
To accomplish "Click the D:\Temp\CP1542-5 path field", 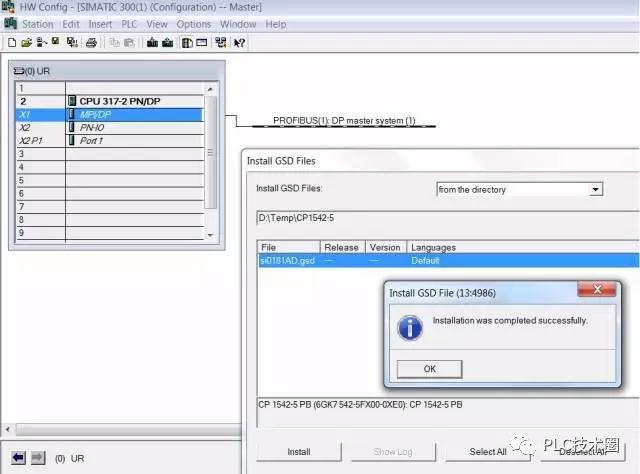I will tap(448, 218).
